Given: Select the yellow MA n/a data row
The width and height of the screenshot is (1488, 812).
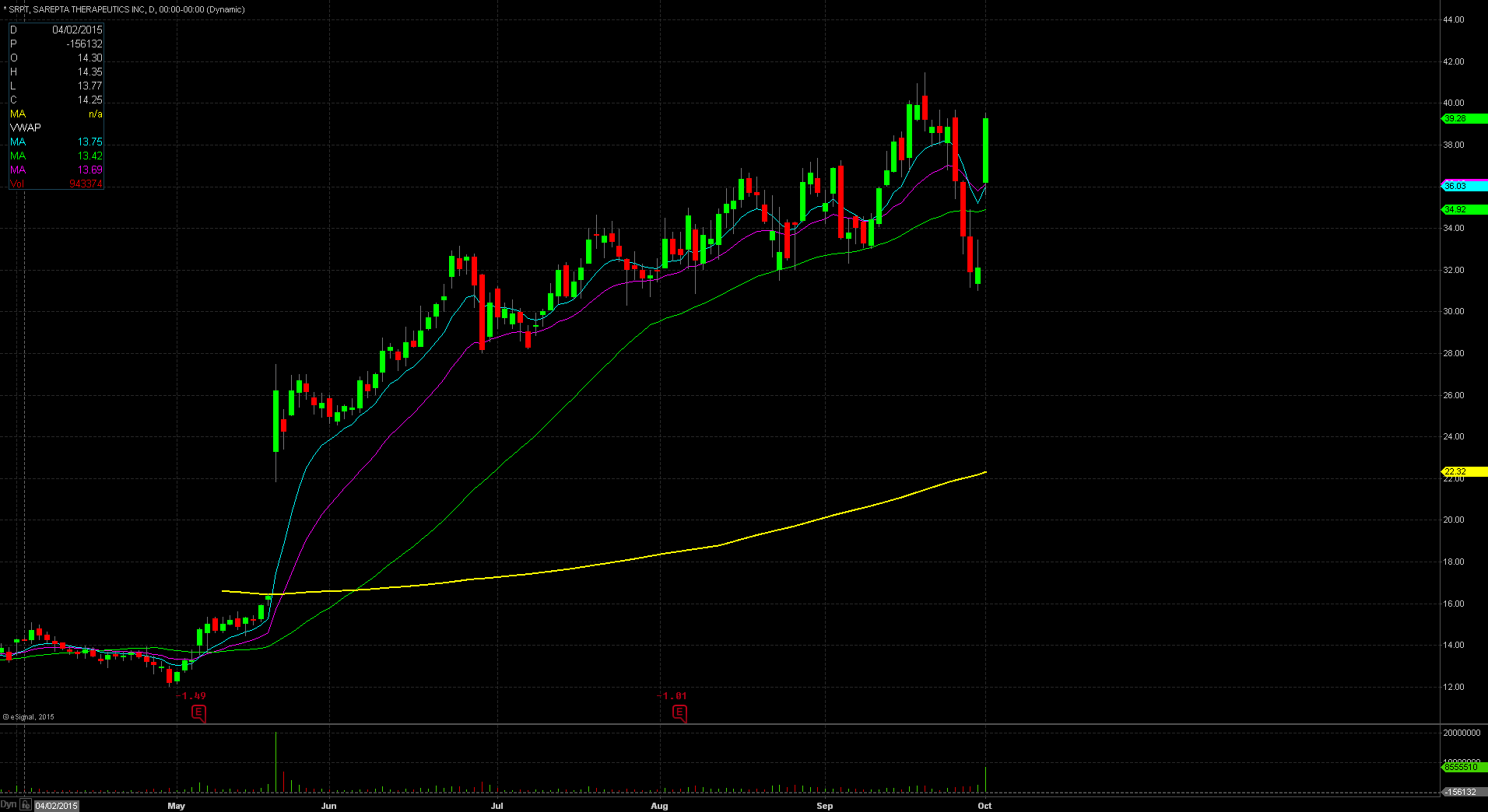Looking at the screenshot, I should tap(56, 114).
